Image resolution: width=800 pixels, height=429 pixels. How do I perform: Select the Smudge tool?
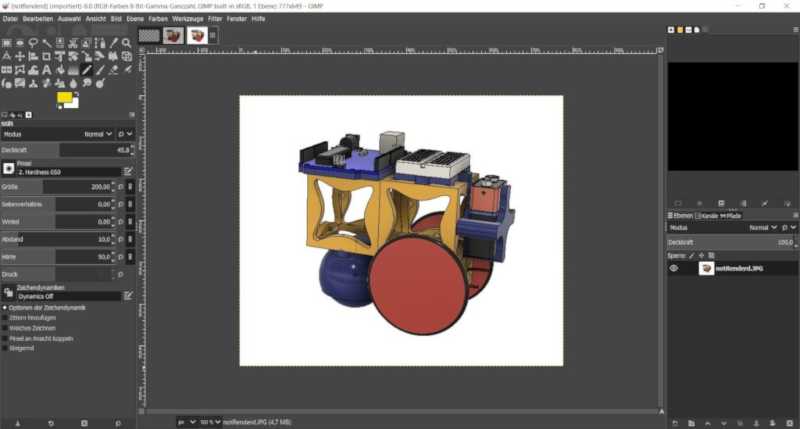tap(87, 83)
